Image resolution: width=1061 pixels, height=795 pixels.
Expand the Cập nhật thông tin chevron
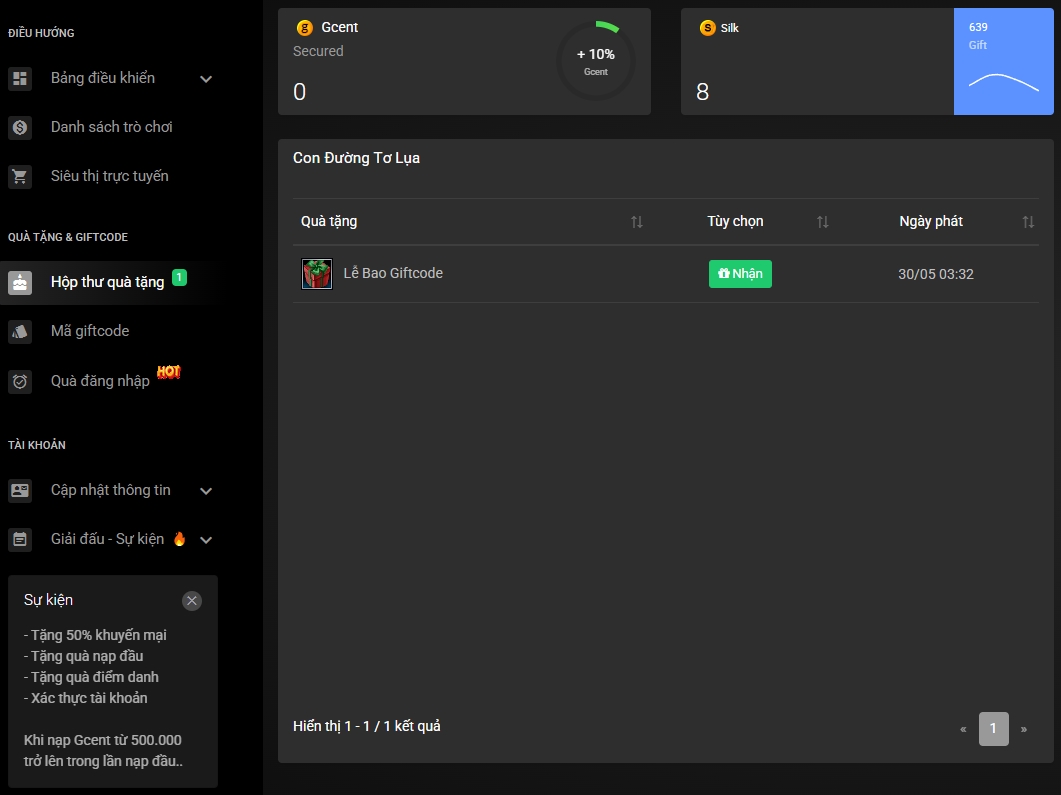(206, 491)
